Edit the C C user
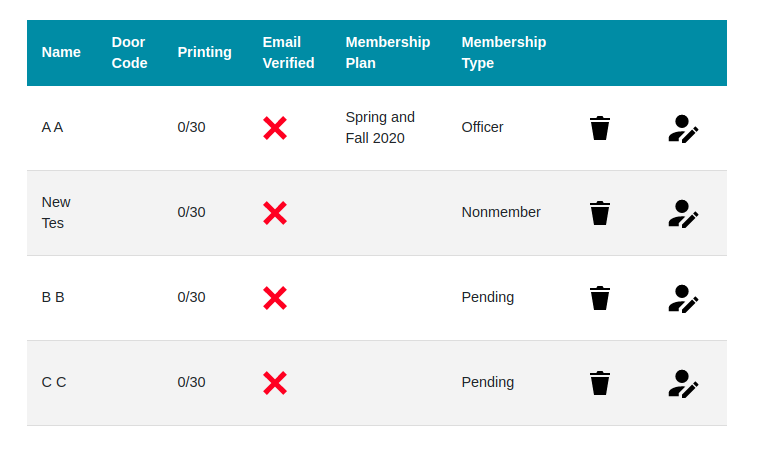The image size is (764, 453). coord(683,383)
